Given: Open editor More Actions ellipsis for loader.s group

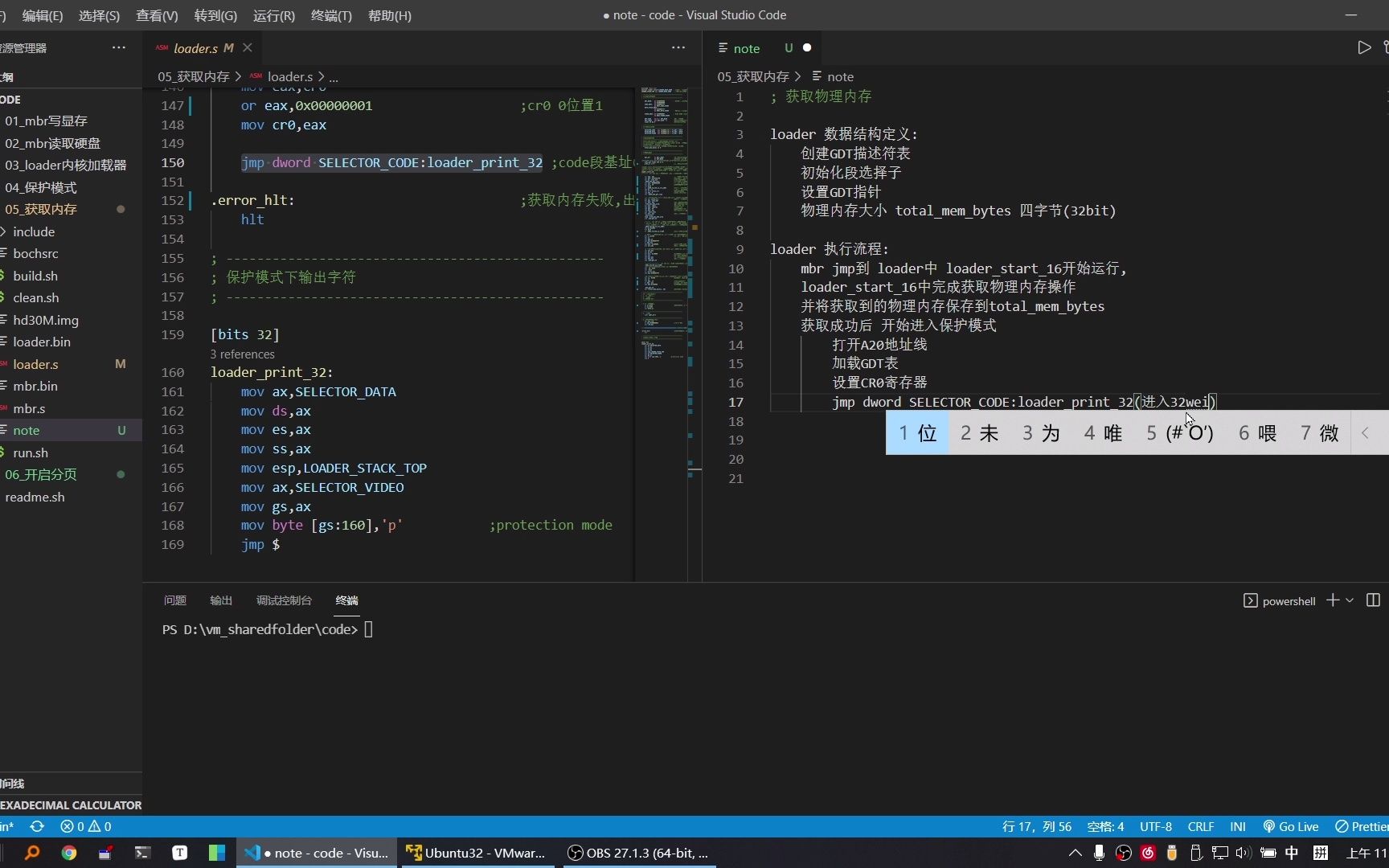Looking at the screenshot, I should (x=678, y=48).
